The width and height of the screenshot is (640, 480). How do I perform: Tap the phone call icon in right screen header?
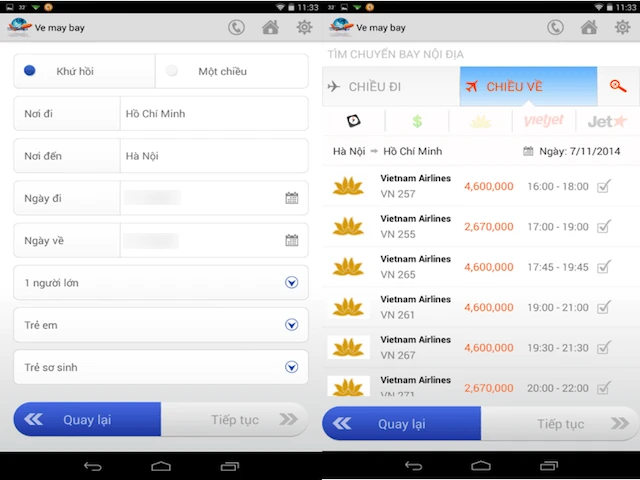[555, 27]
